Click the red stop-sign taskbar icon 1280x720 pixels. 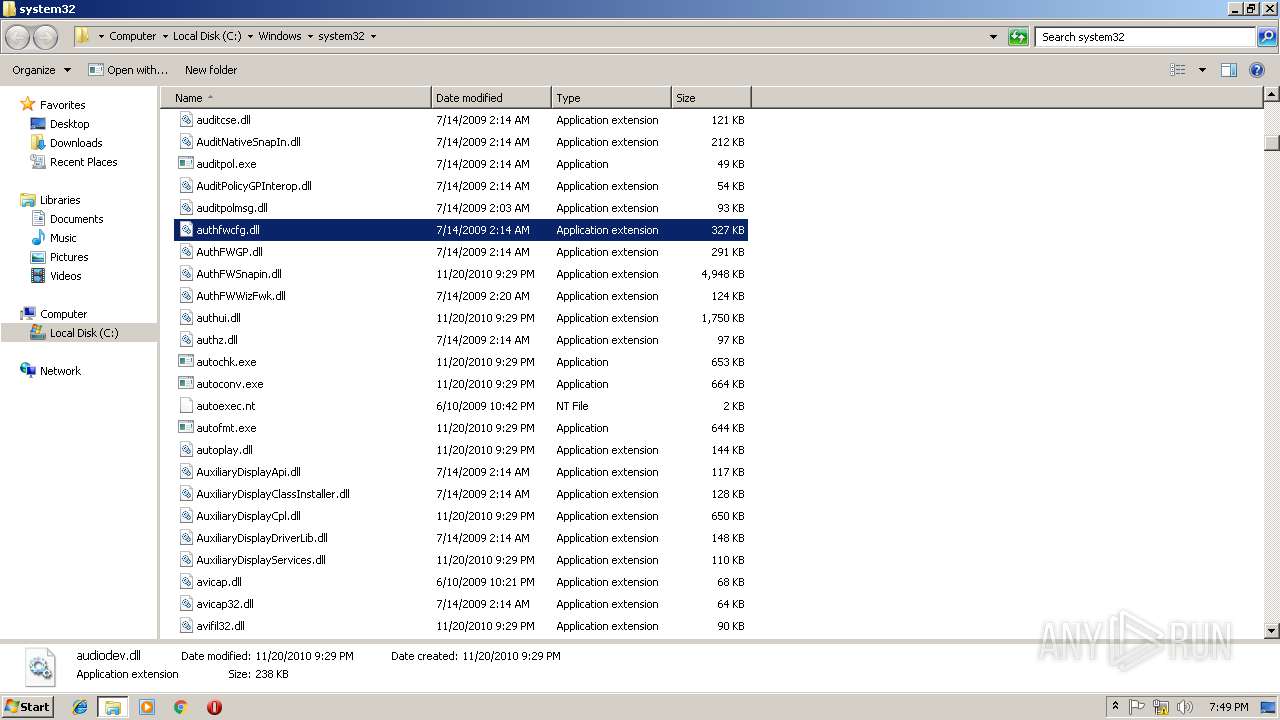click(214, 707)
